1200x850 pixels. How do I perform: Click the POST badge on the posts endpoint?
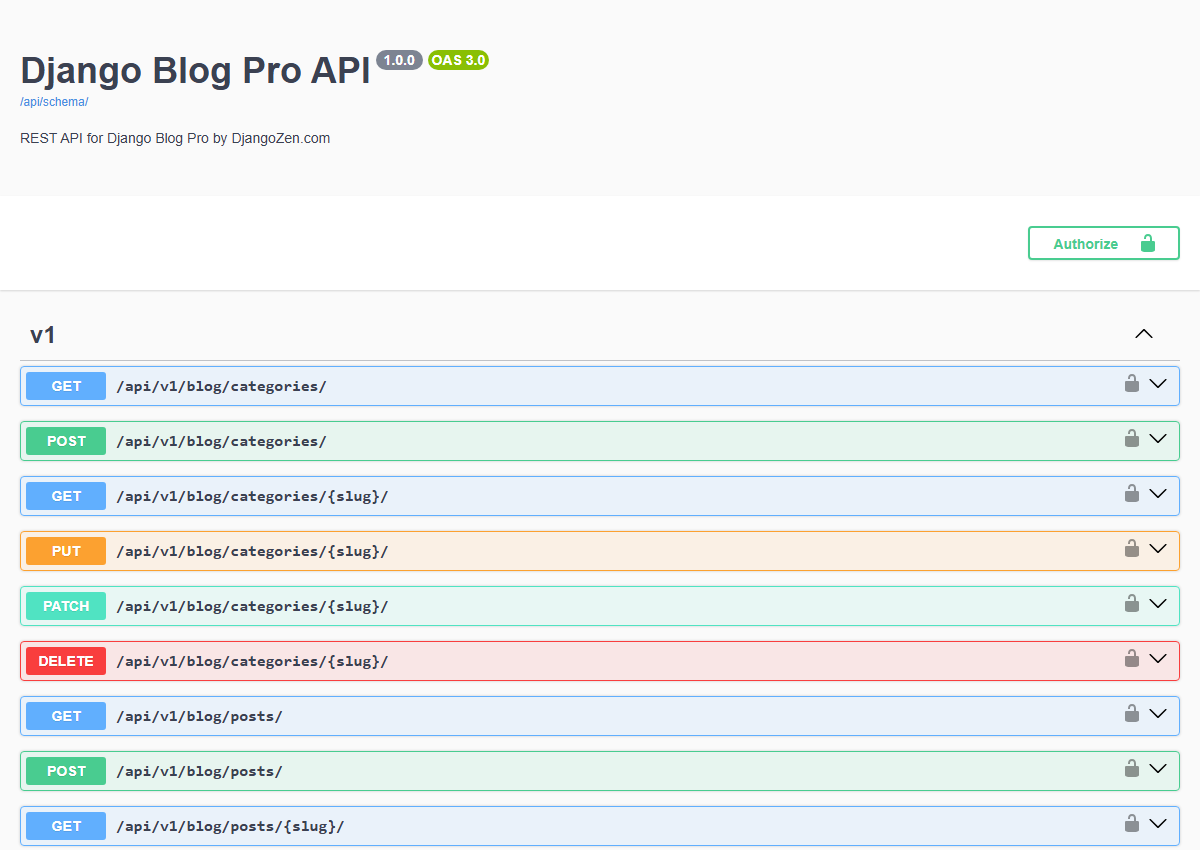tap(65, 771)
